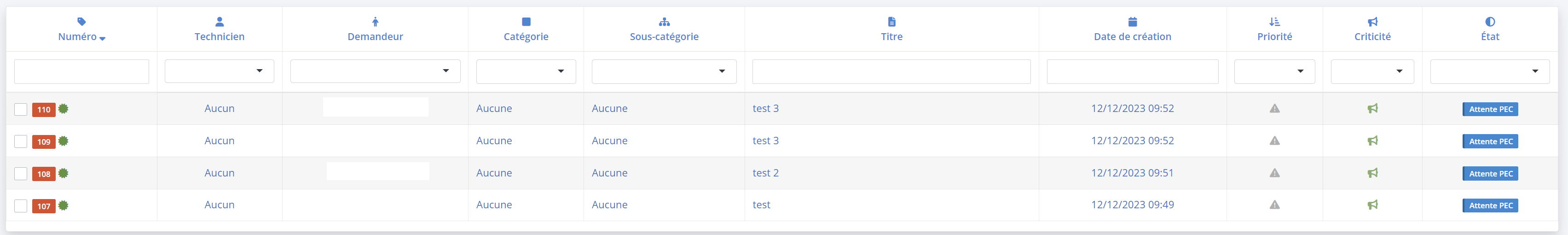Click the priority warning triangle for ticket 107
Image resolution: width=1568 pixels, height=235 pixels.
1274,205
